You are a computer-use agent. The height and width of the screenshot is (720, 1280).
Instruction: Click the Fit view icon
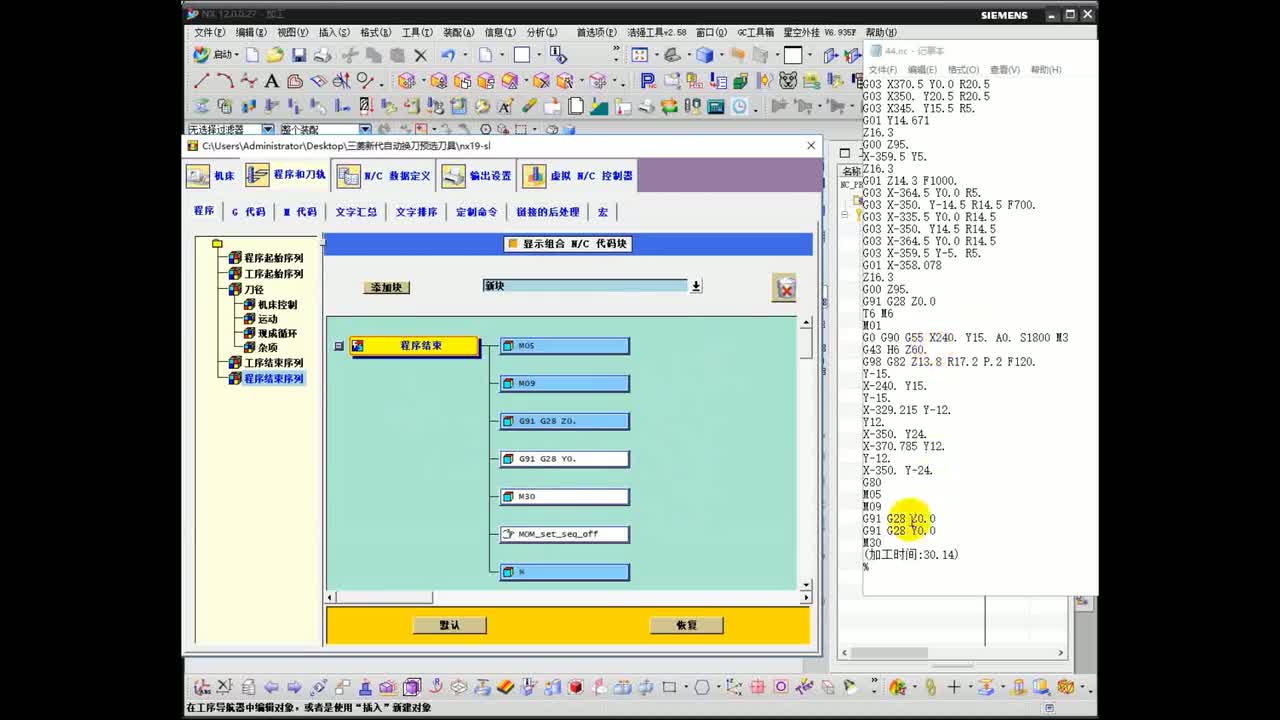(x=640, y=55)
